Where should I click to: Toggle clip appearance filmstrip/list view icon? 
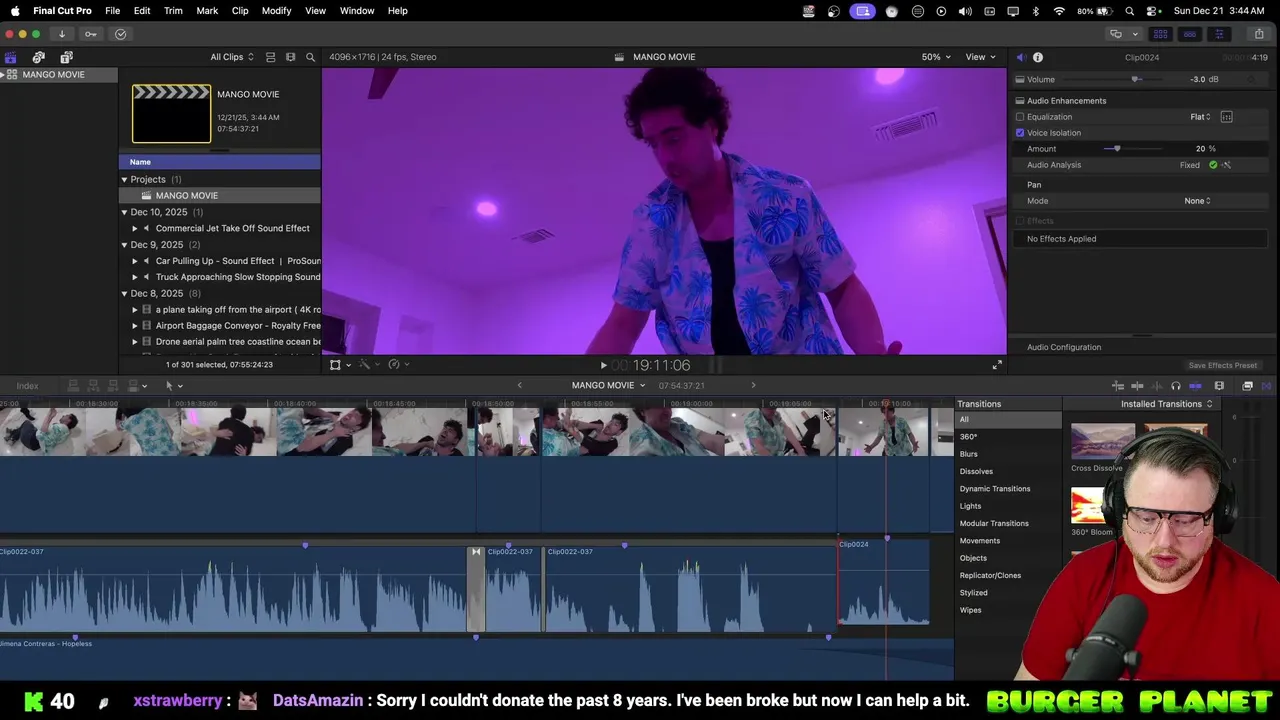pyautogui.click(x=270, y=57)
